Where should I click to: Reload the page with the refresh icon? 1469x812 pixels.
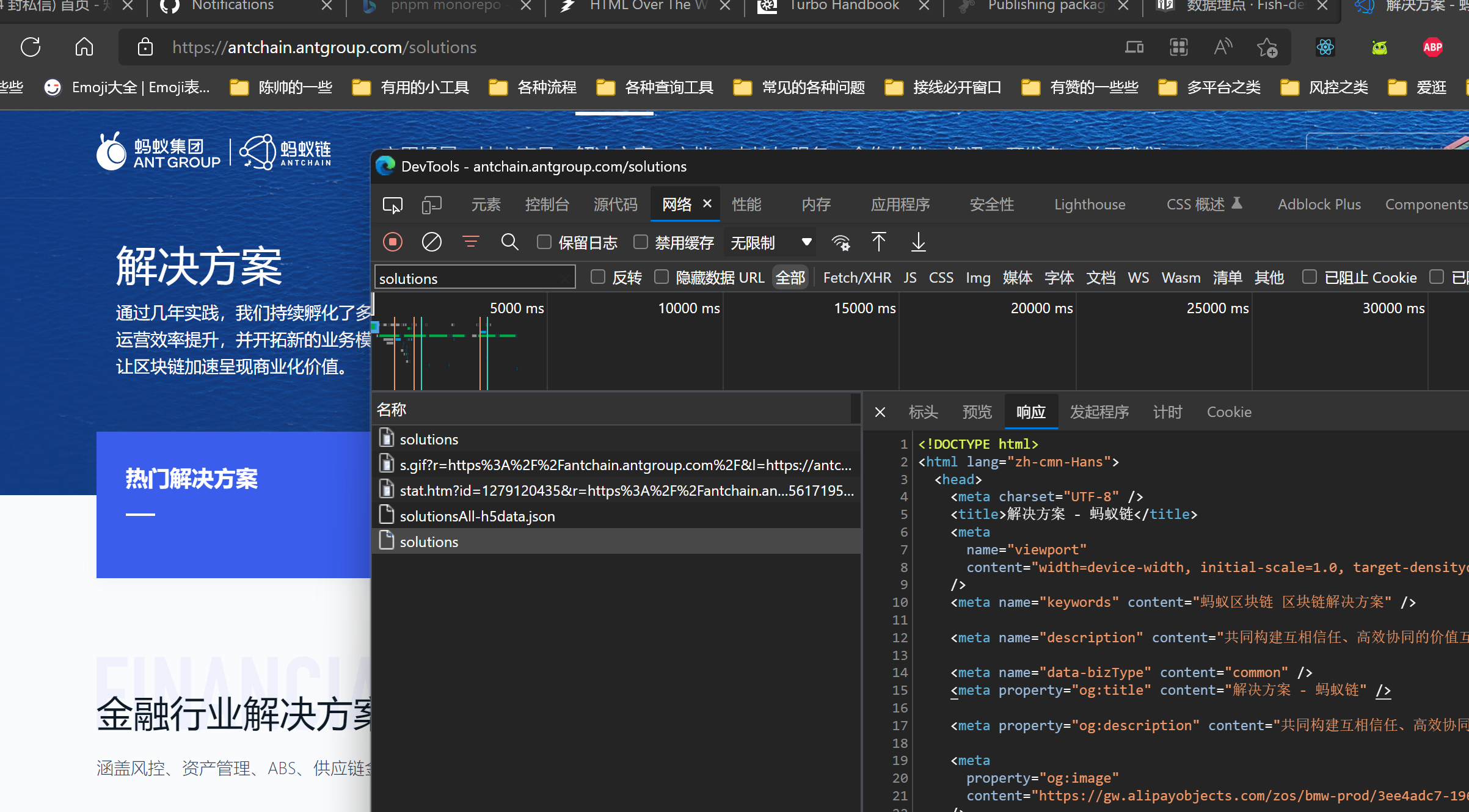click(30, 47)
